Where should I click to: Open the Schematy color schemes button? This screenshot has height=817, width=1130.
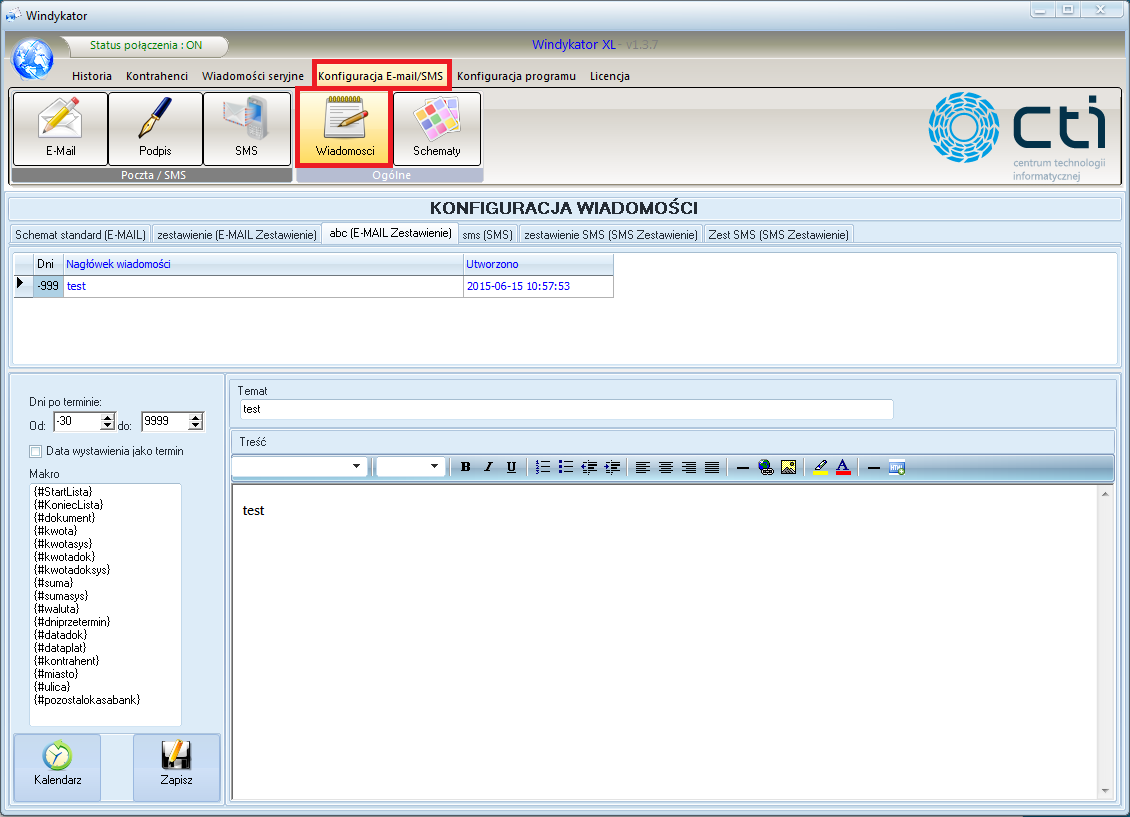[437, 129]
